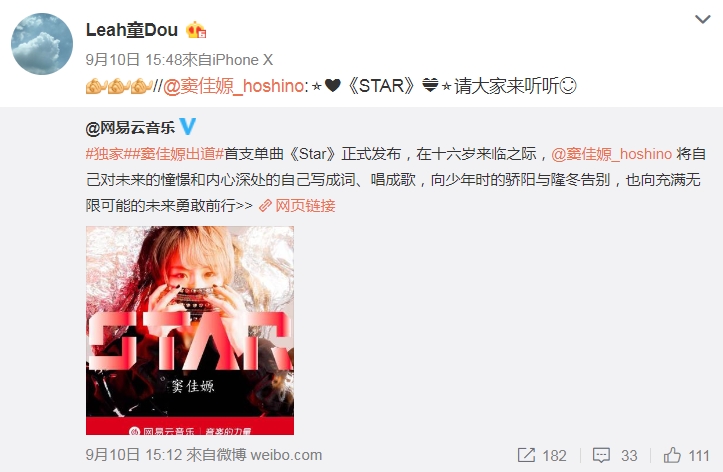Open the @网易云音乐 account name
The width and height of the screenshot is (723, 472).
coord(130,128)
